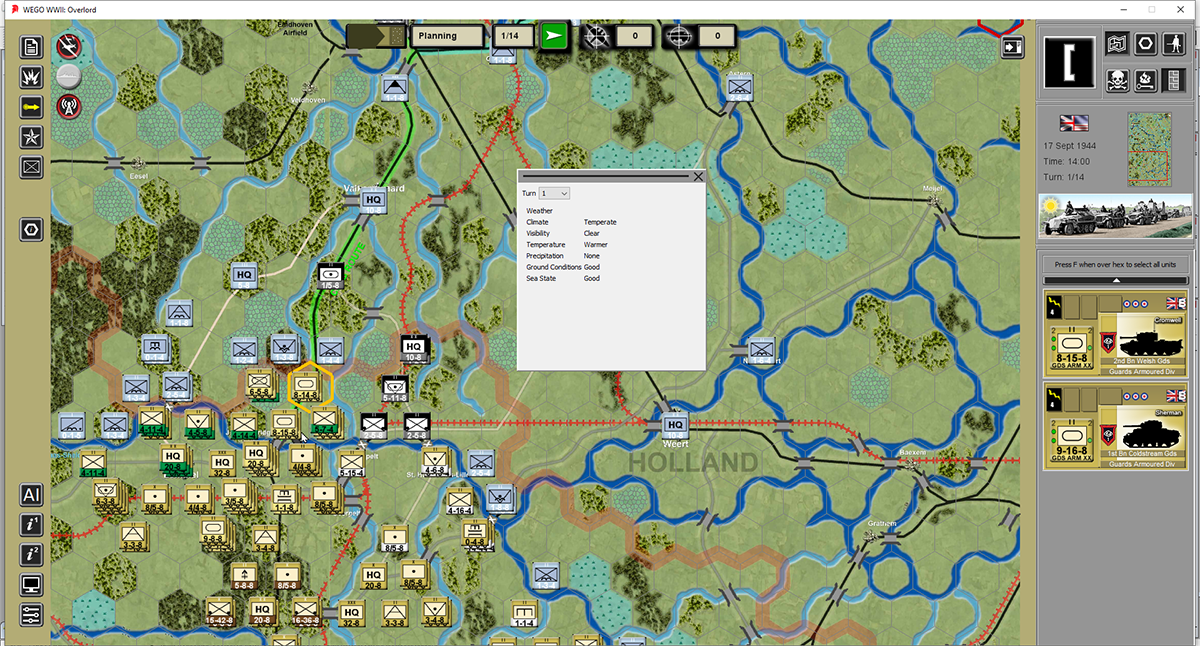Click the air strike count box
Viewport: 1200px width, 646px height.
tap(634, 36)
